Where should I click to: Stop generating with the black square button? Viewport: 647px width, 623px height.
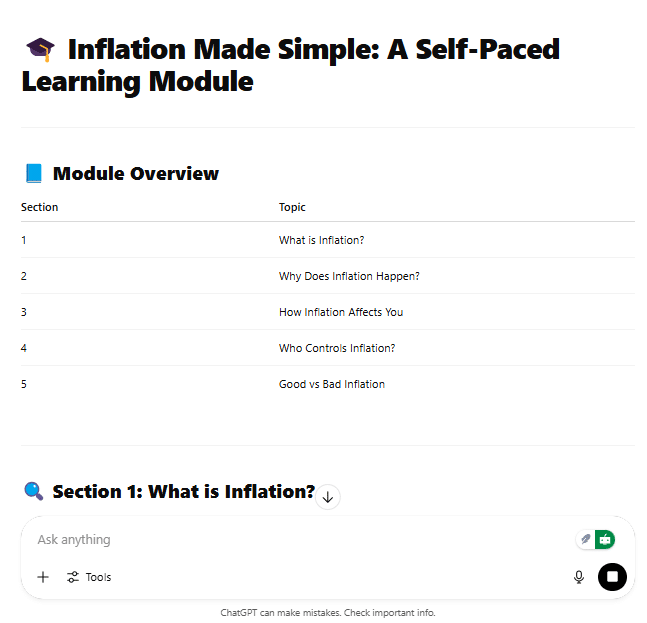pyautogui.click(x=612, y=577)
